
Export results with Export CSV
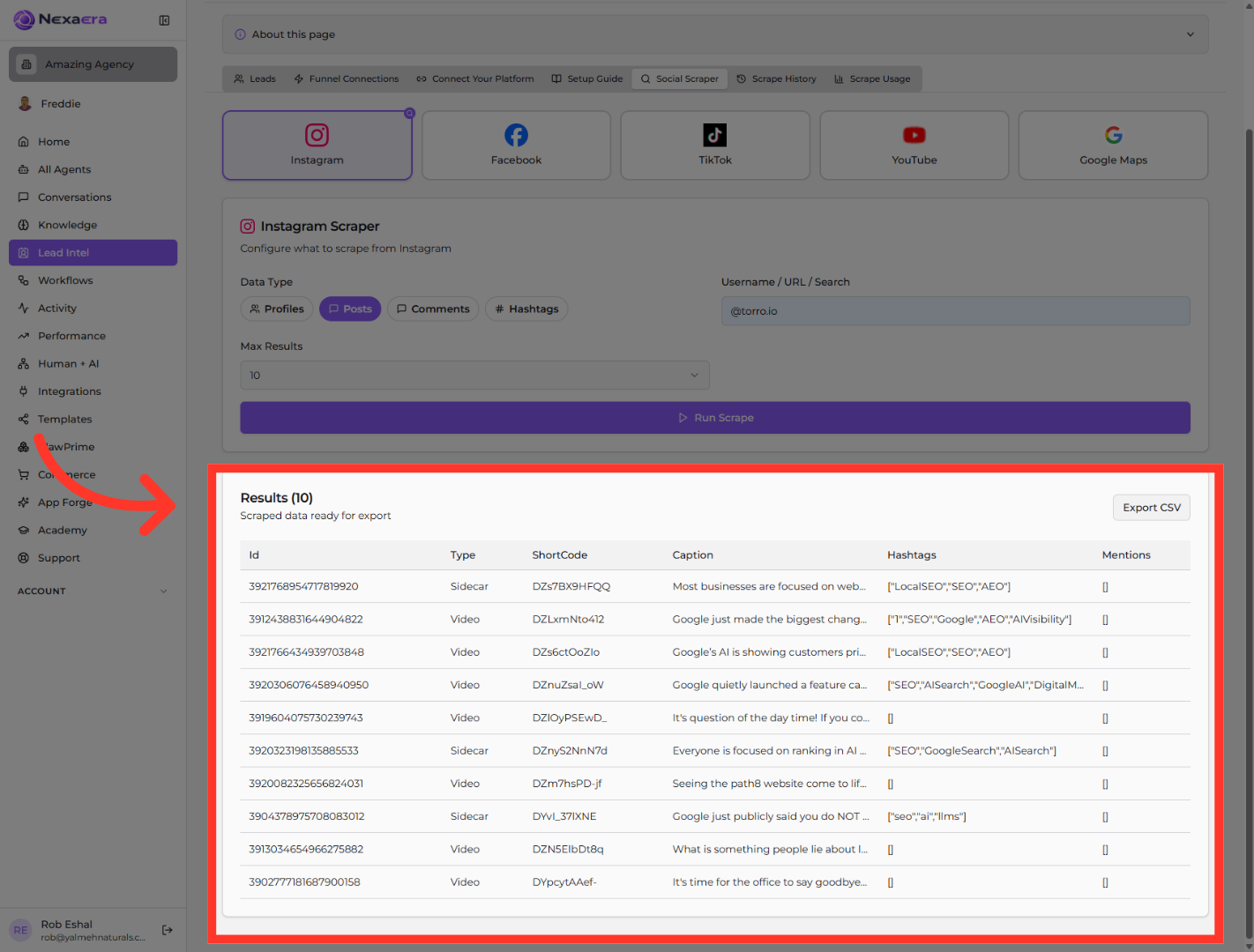tap(1152, 508)
